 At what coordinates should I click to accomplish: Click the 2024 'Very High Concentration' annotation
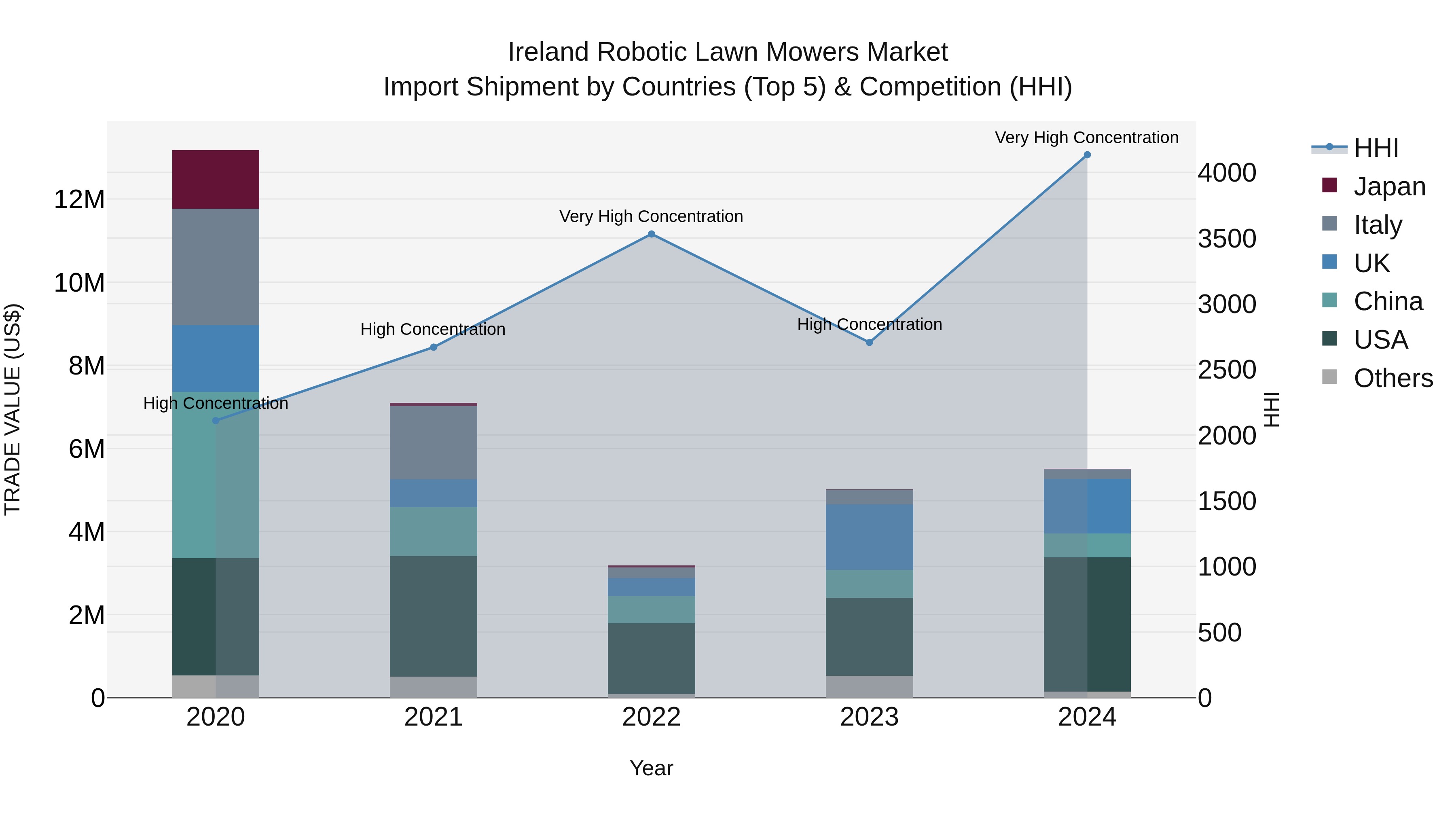tap(1086, 138)
